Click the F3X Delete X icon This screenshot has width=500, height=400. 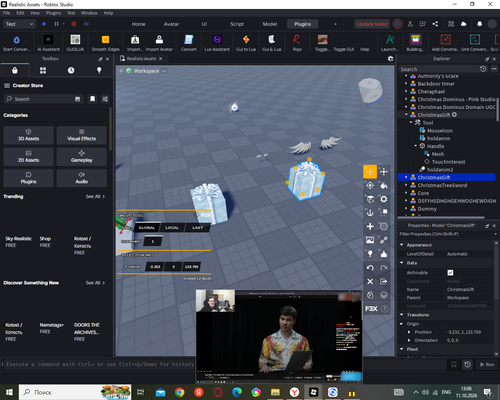(370, 281)
